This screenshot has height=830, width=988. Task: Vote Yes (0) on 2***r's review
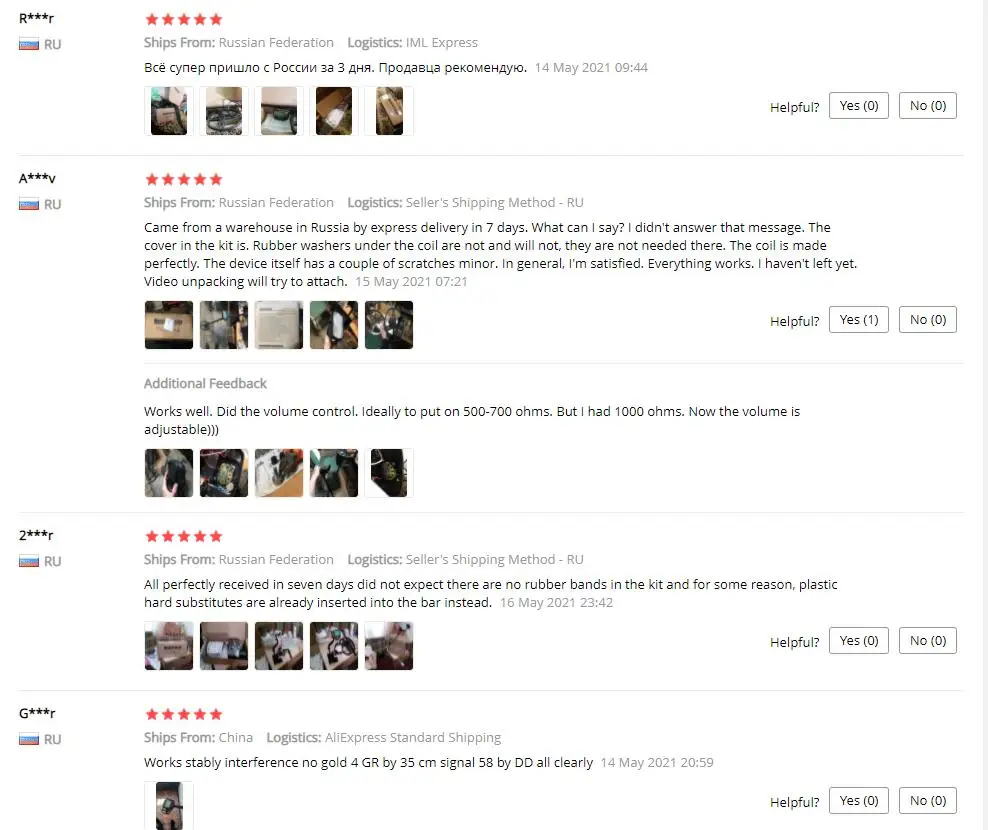858,640
